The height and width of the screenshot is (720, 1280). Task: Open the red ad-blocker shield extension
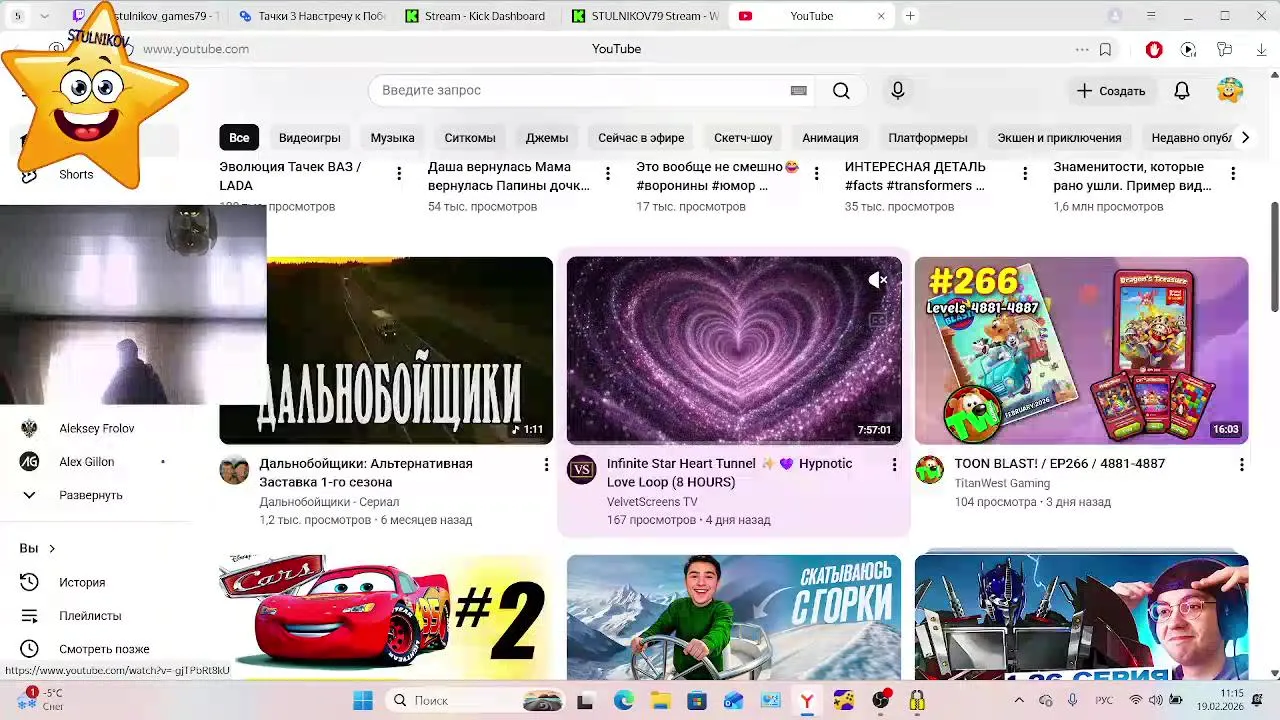[1154, 49]
